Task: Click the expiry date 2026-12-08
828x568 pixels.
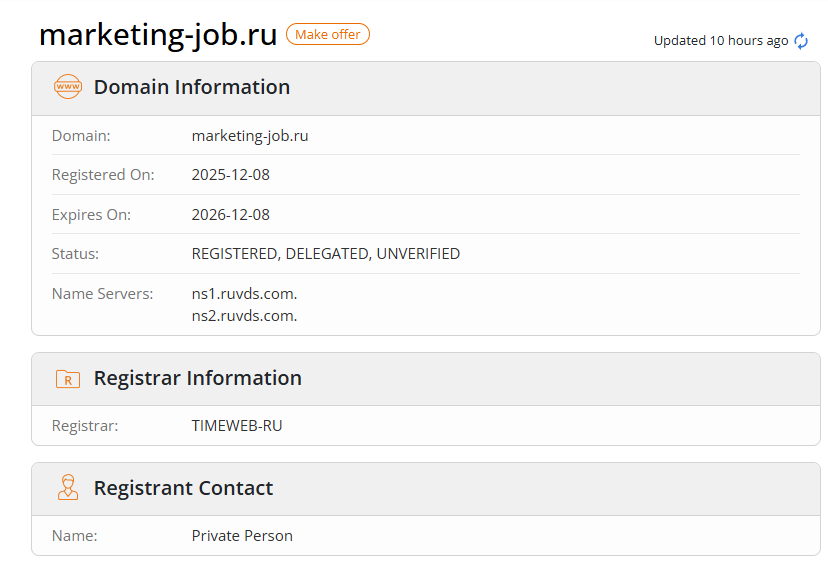Action: pyautogui.click(x=231, y=215)
